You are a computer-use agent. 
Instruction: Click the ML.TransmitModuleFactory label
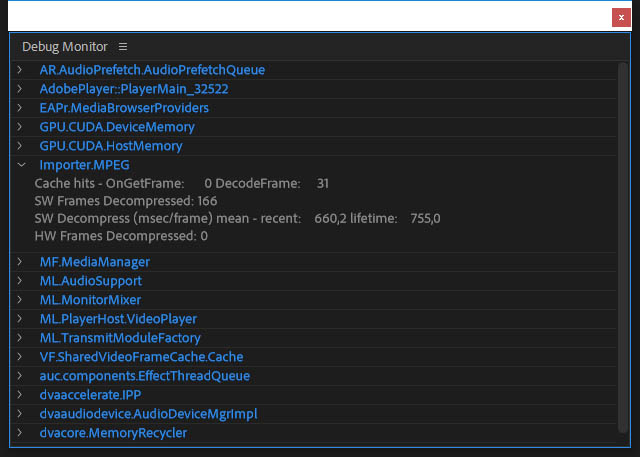[120, 338]
